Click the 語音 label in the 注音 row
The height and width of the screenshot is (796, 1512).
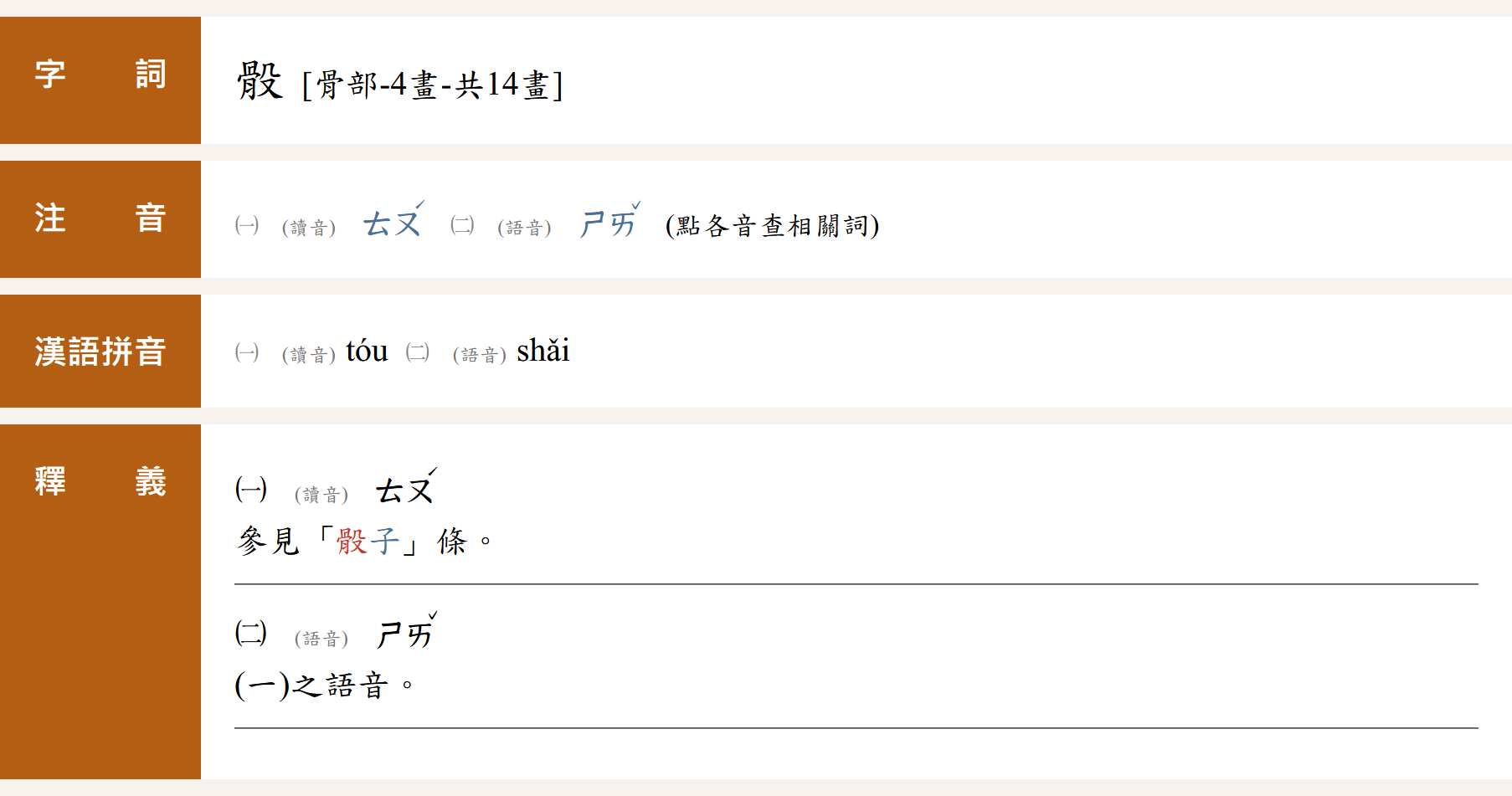click(524, 228)
